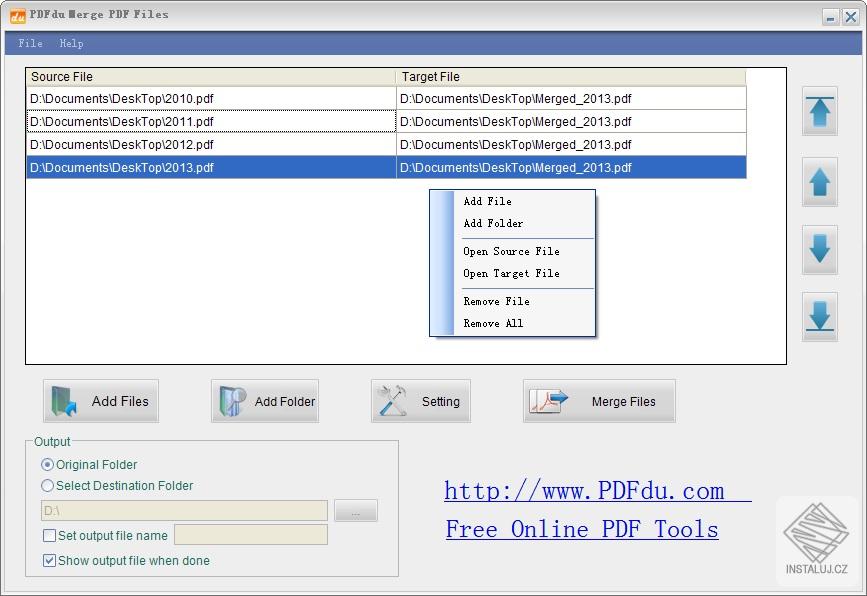
Task: Choose Add File from context menu
Action: (487, 201)
